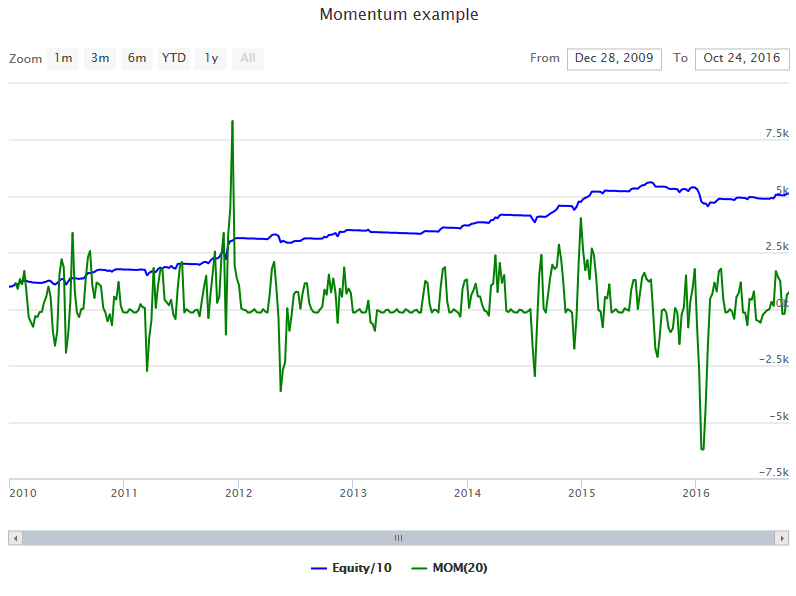796x596 pixels.
Task: Click the 2.5k y-axis label
Action: click(x=777, y=247)
